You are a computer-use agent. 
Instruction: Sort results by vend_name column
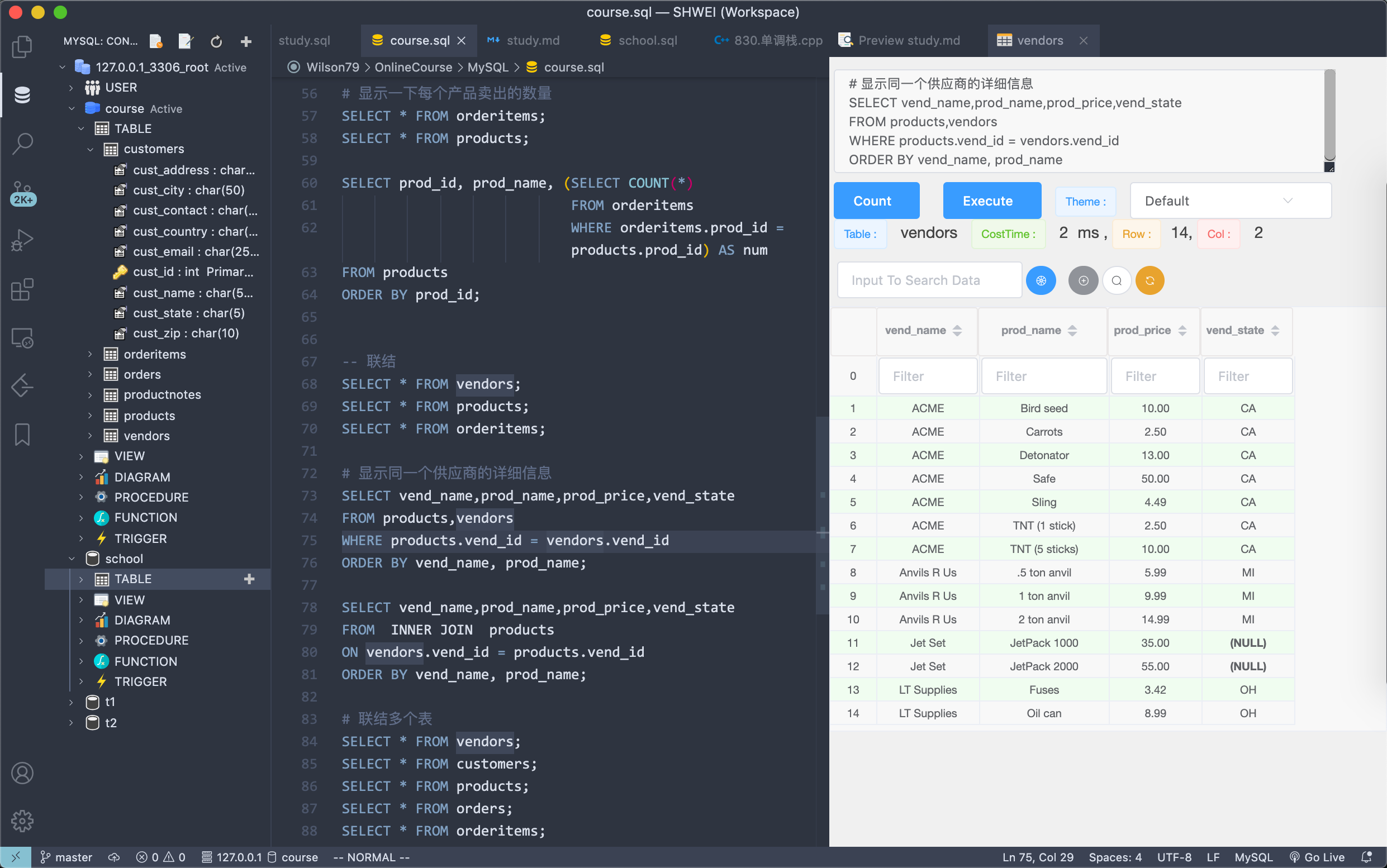957,331
